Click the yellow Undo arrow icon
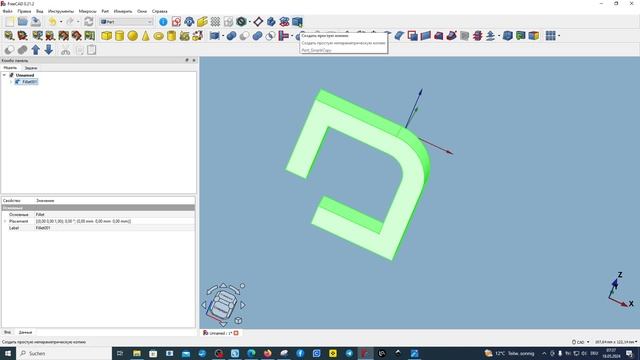Image resolution: width=640 pixels, height=360 pixels. pos(52,22)
